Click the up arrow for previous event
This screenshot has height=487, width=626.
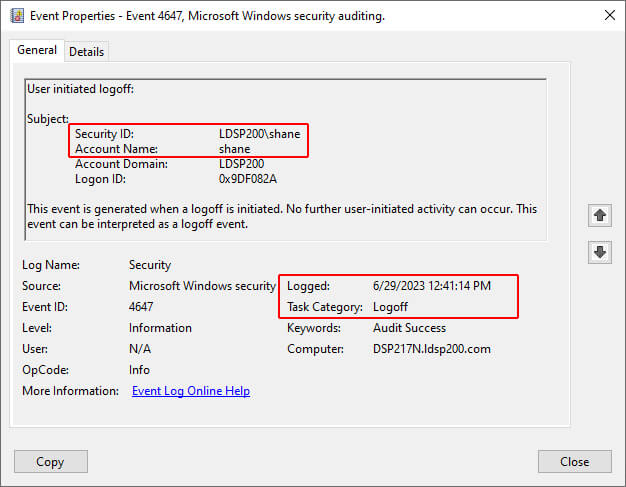pyautogui.click(x=600, y=215)
